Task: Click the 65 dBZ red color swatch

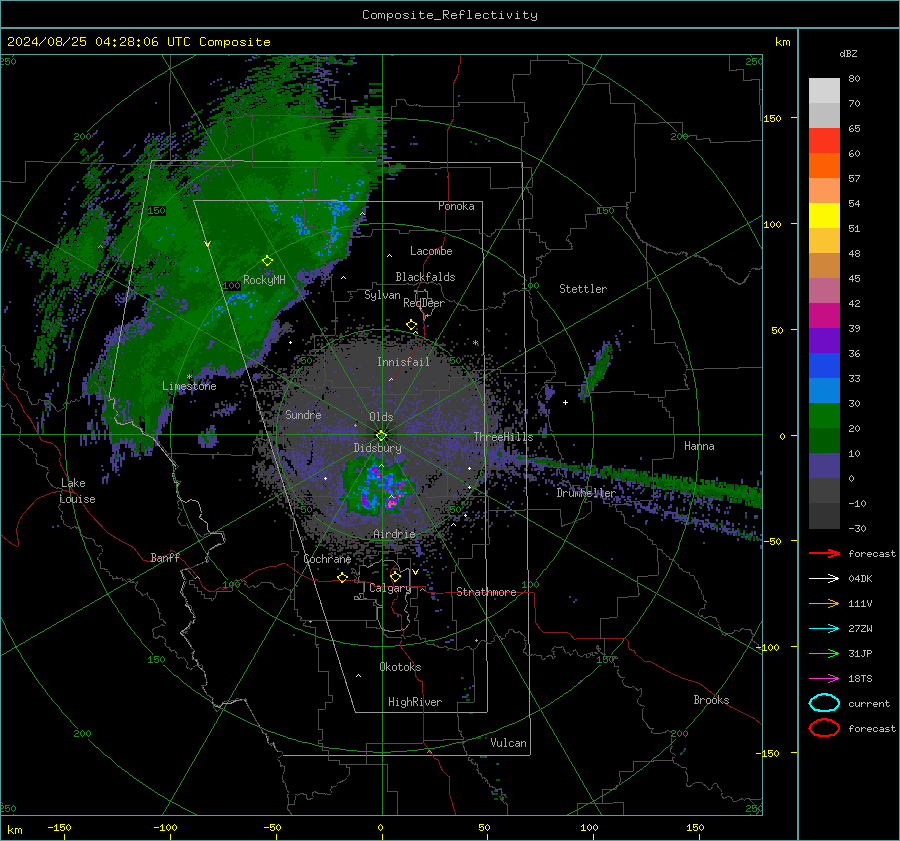Action: pos(824,140)
